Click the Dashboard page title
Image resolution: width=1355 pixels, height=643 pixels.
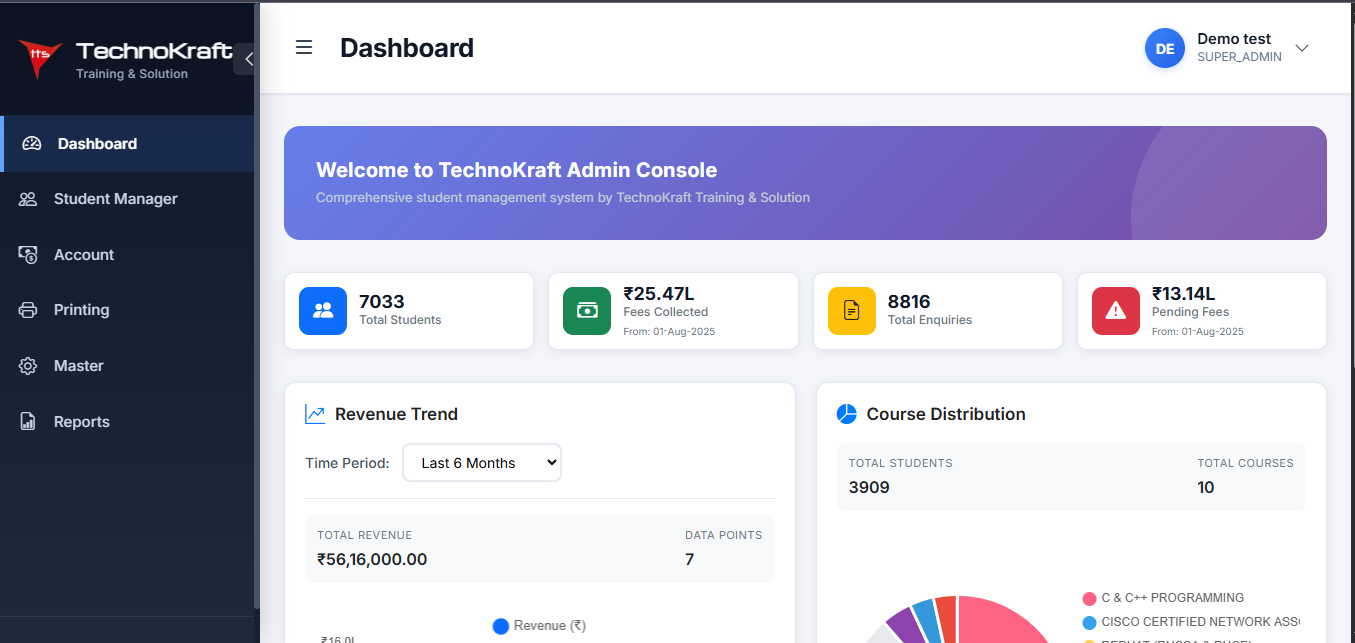[407, 48]
